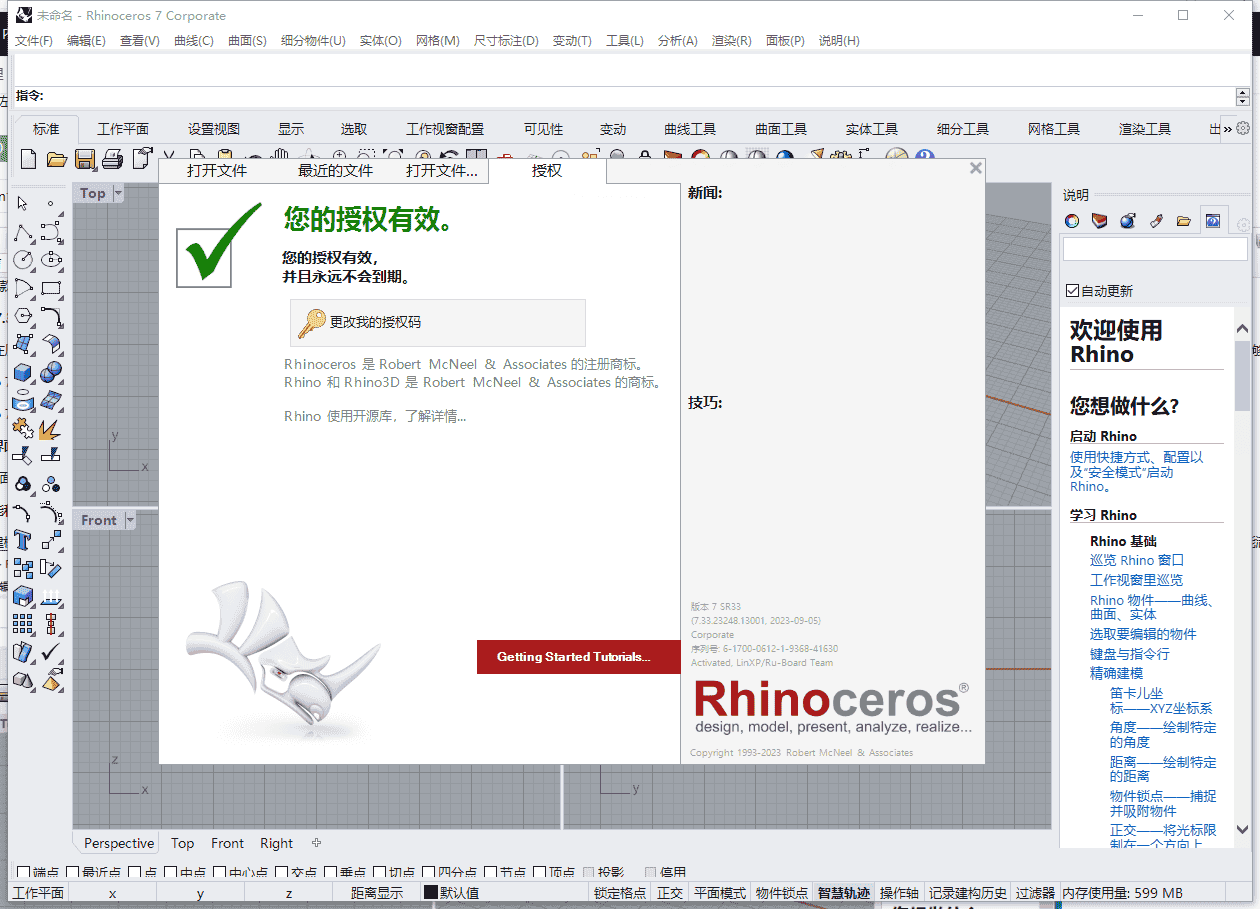Enable the 中点 snap checkbox
This screenshot has height=909, width=1260.
coord(172,869)
